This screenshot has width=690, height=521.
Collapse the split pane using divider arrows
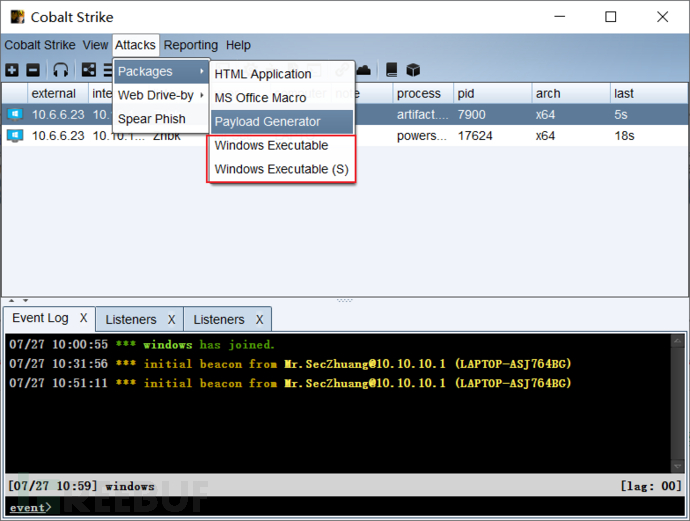click(x=12, y=300)
